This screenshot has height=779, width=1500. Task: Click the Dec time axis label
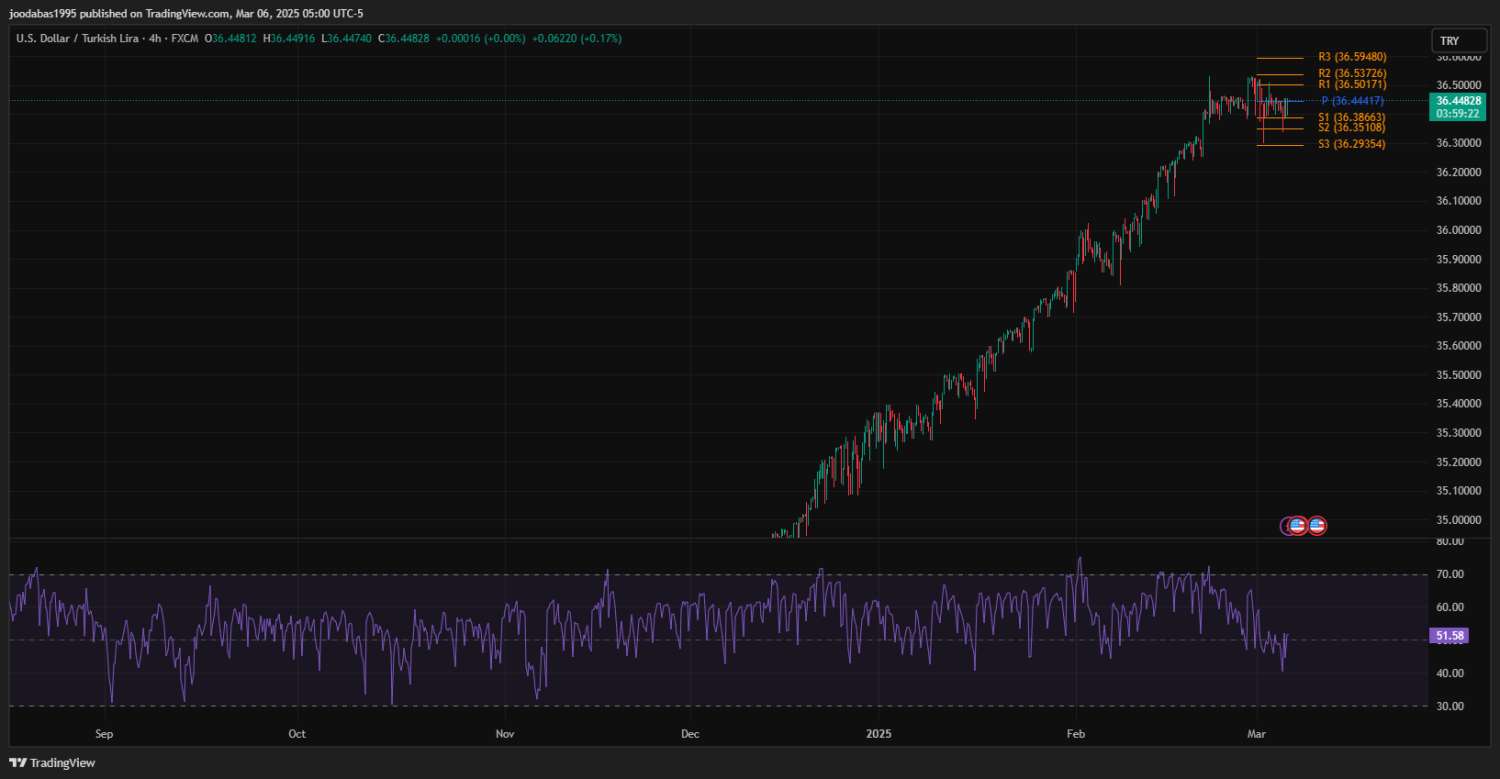tap(690, 734)
